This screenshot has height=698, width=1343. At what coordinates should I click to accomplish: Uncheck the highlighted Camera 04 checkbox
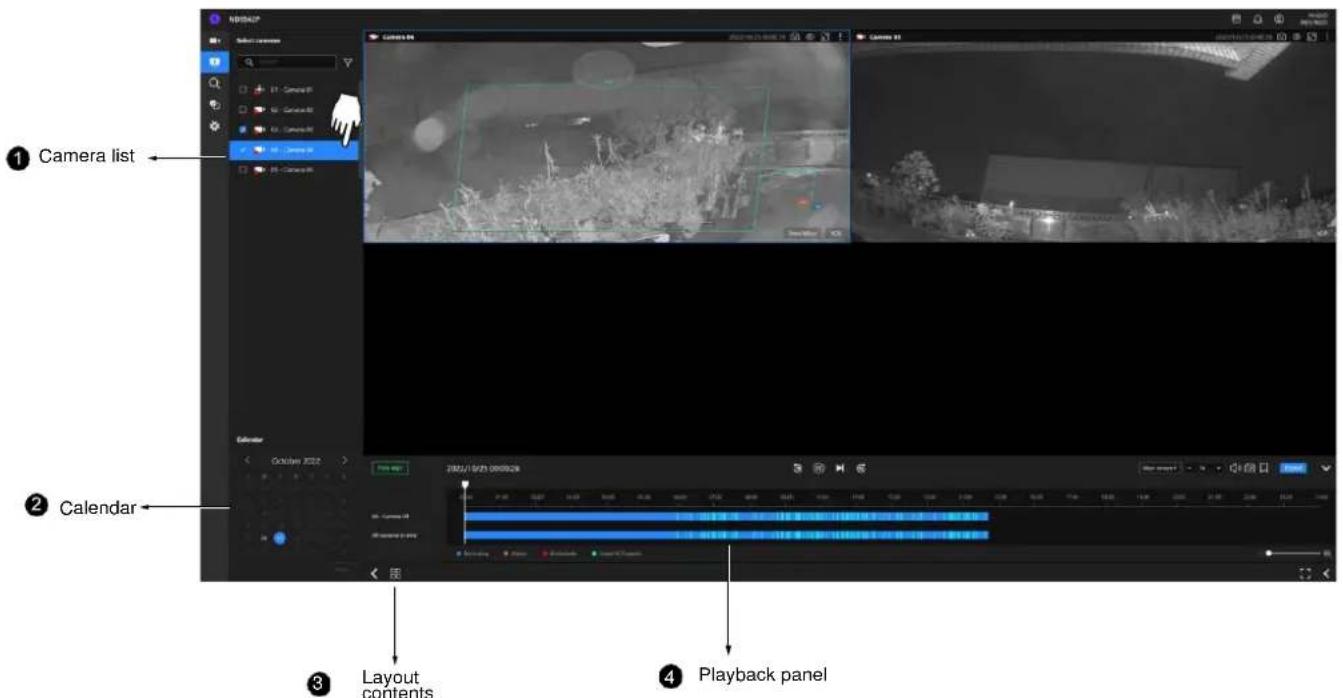click(x=243, y=150)
